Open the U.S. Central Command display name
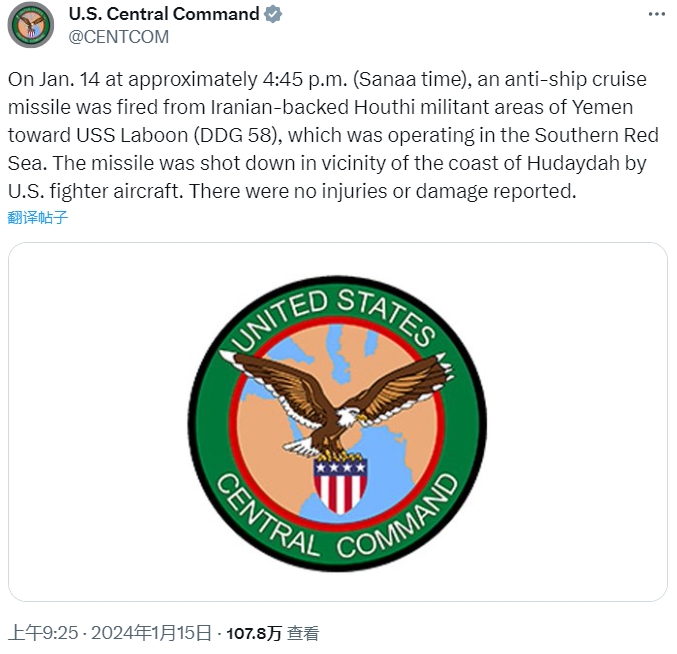The height and width of the screenshot is (654, 677). 162,14
